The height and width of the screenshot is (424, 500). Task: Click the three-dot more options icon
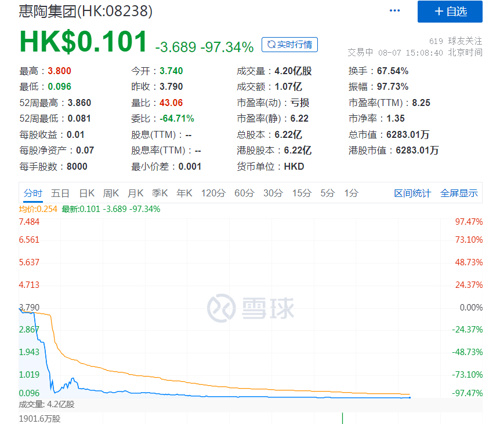395,11
